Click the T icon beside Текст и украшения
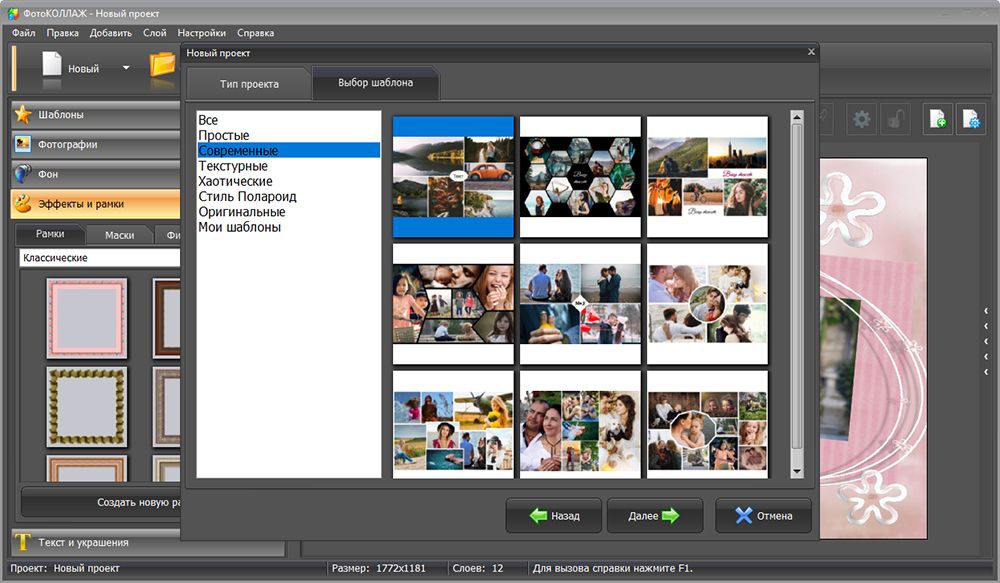This screenshot has width=1000, height=583. [23, 543]
